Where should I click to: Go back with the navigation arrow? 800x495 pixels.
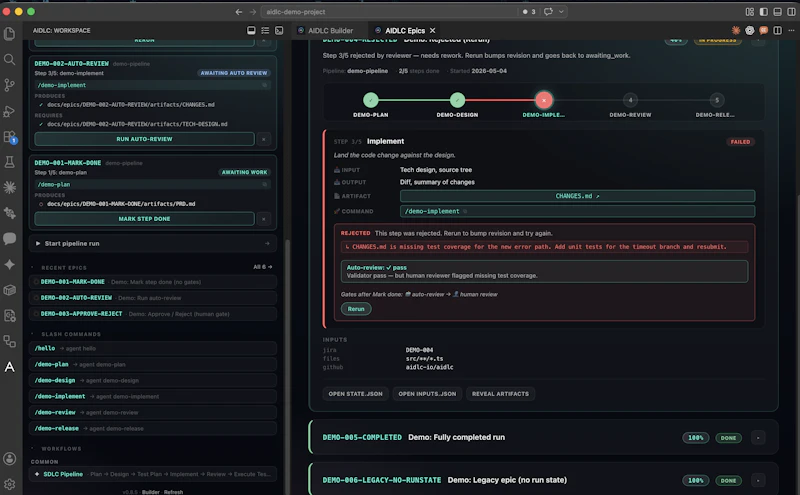pyautogui.click(x=239, y=12)
